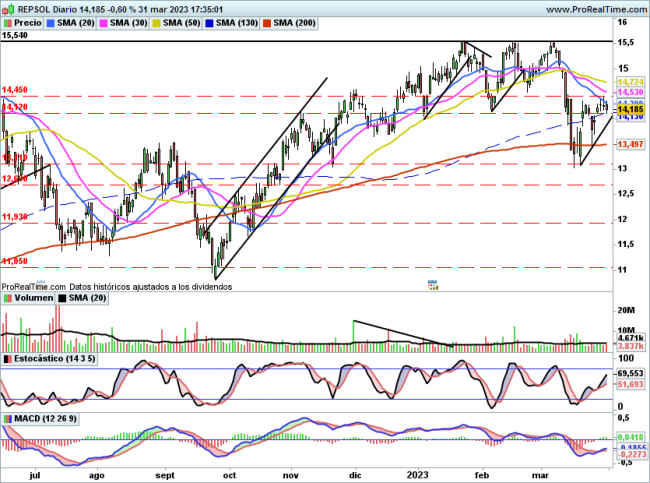Click the MACD legend icon
The image size is (650, 483).
[7, 419]
